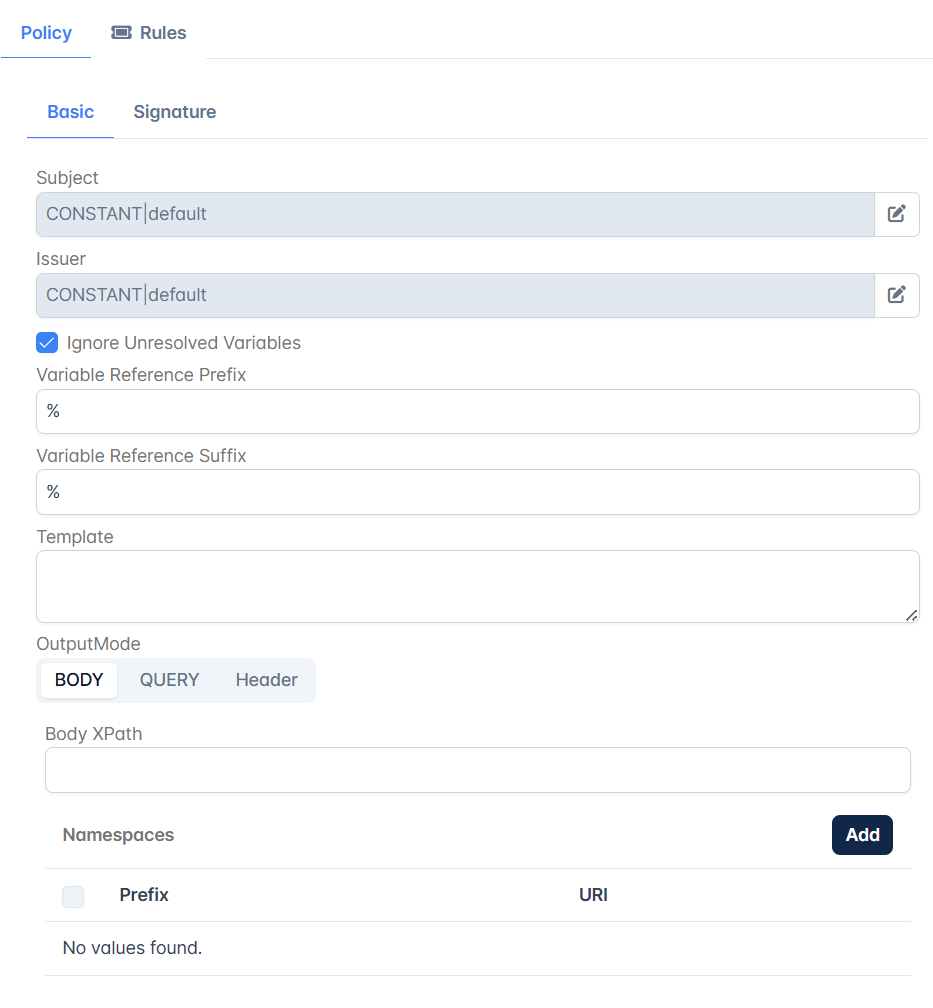The height and width of the screenshot is (1008, 933).
Task: Click inside the Template text area
Action: [x=477, y=586]
